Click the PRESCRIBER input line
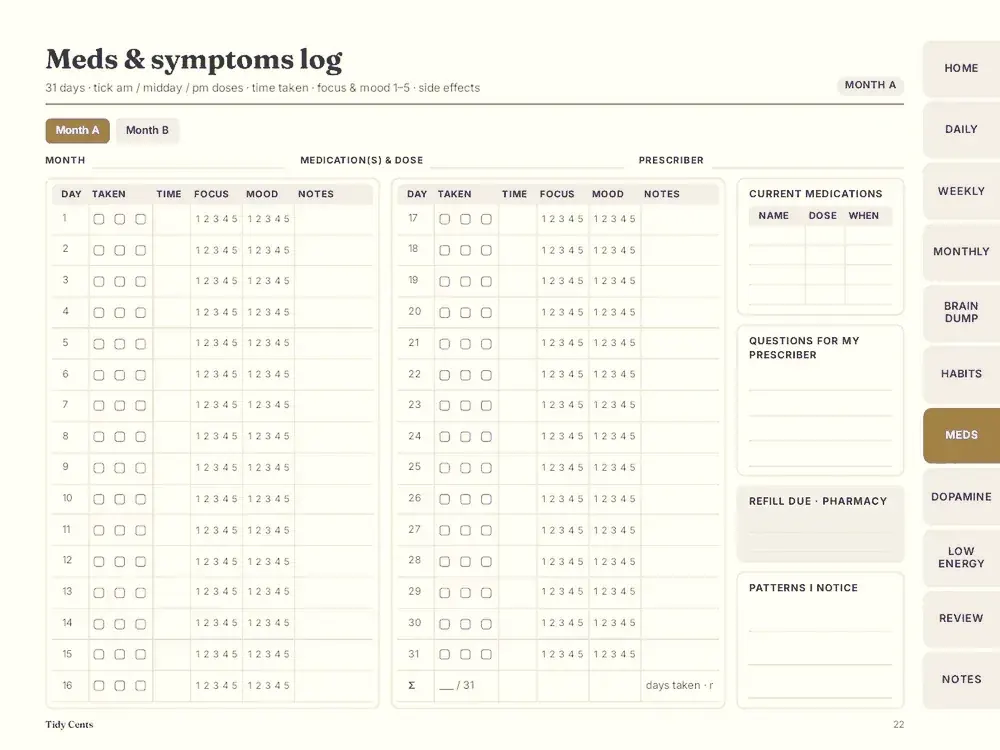The width and height of the screenshot is (1000, 750). pyautogui.click(x=807, y=161)
